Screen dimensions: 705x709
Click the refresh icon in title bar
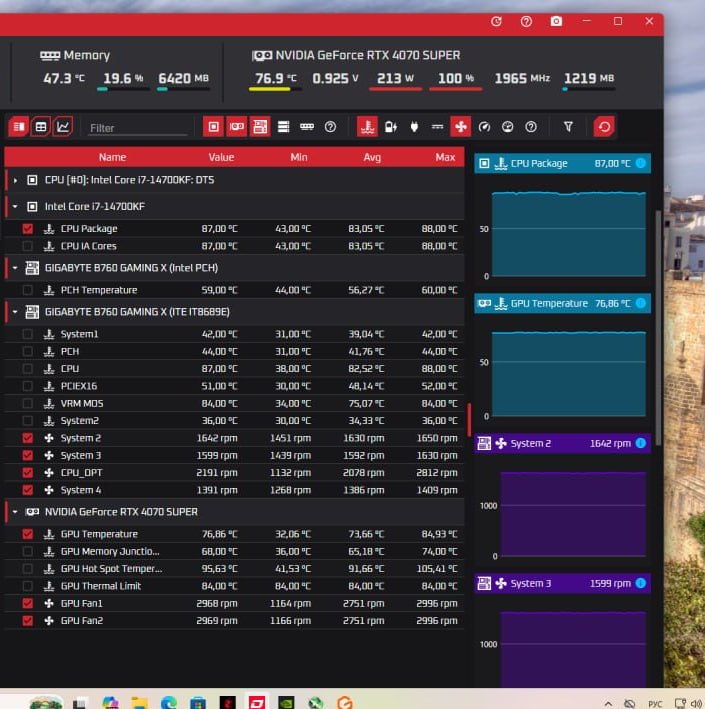(496, 21)
